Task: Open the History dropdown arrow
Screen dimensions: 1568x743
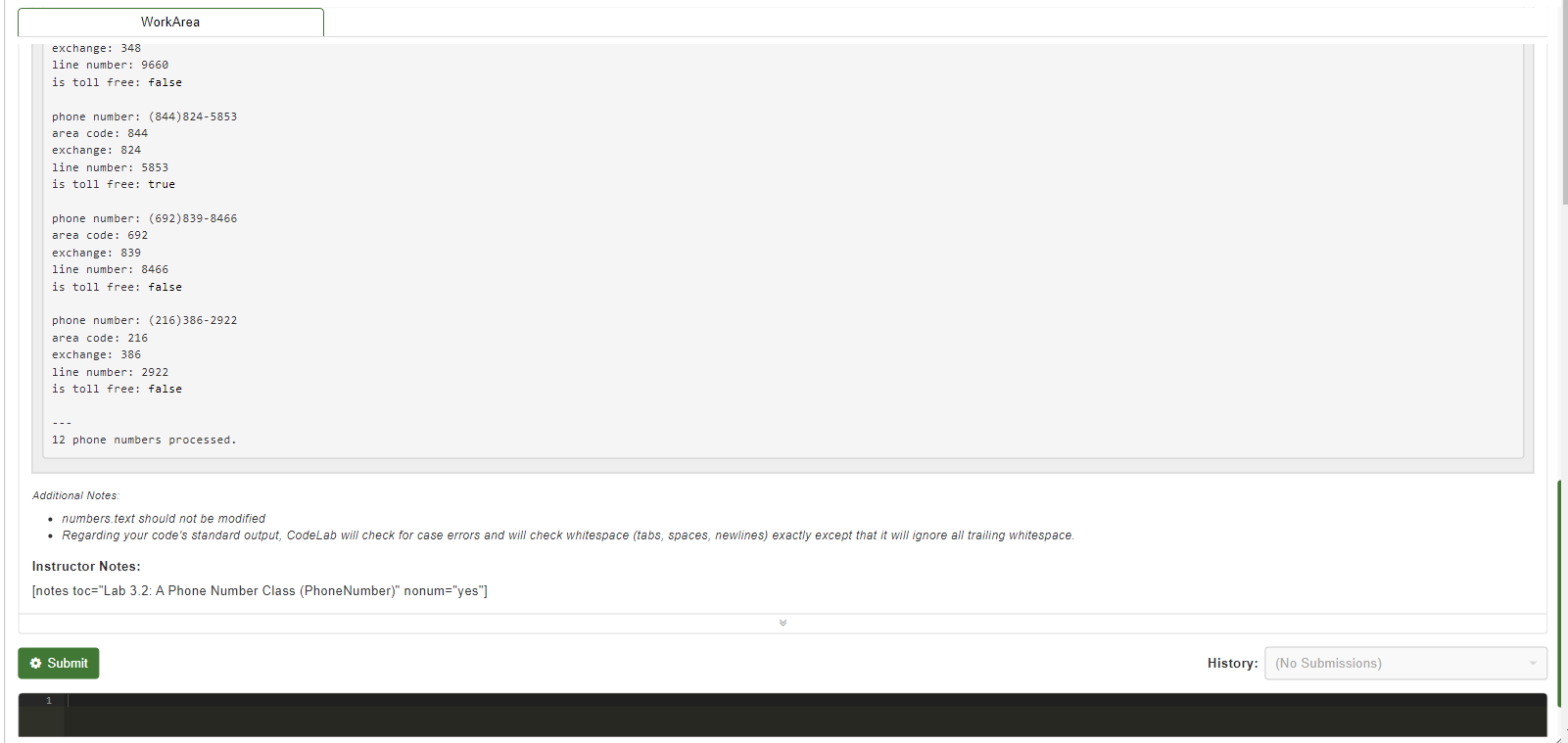Action: click(1533, 663)
